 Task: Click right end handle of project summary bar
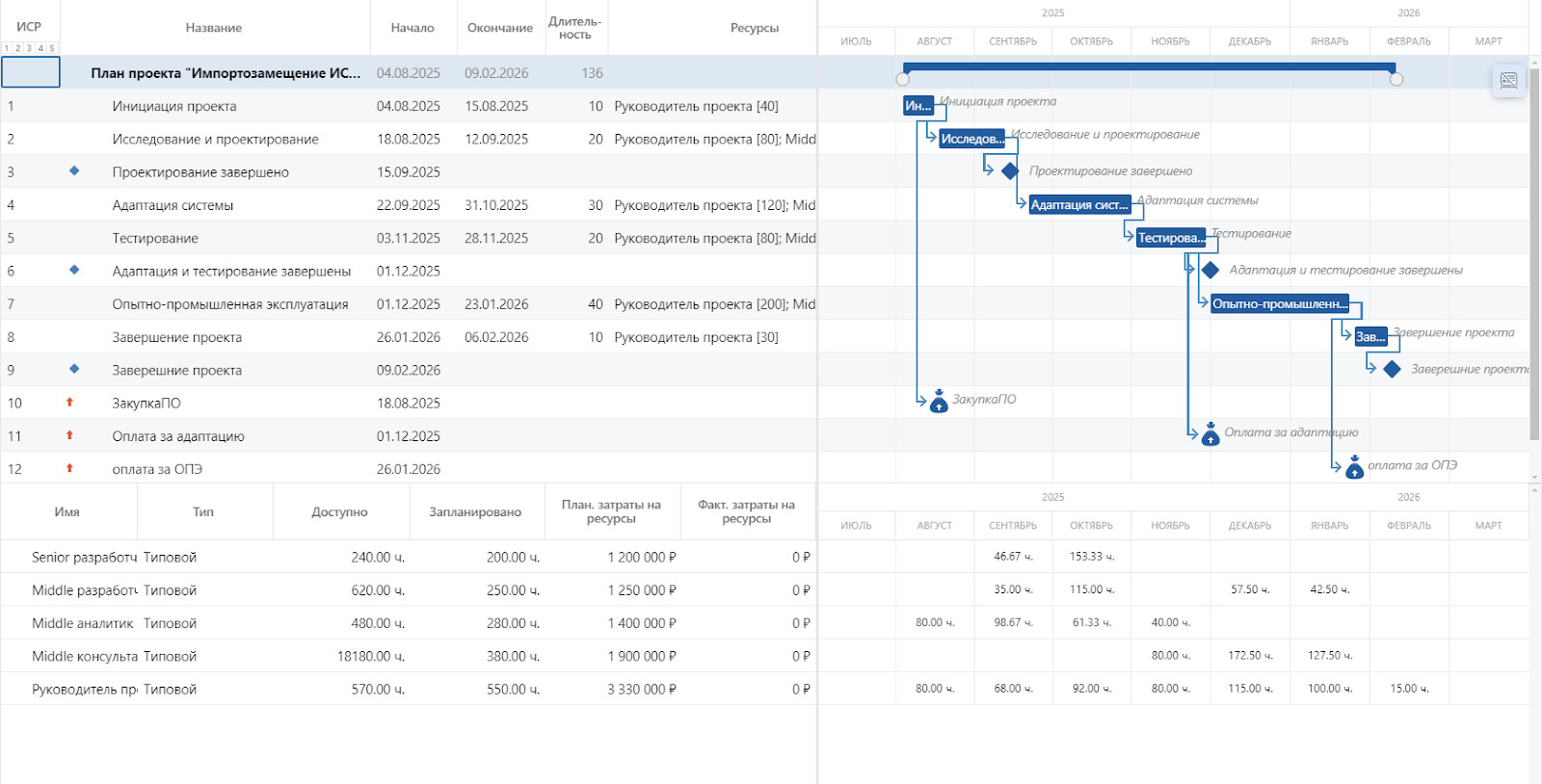tap(1396, 79)
